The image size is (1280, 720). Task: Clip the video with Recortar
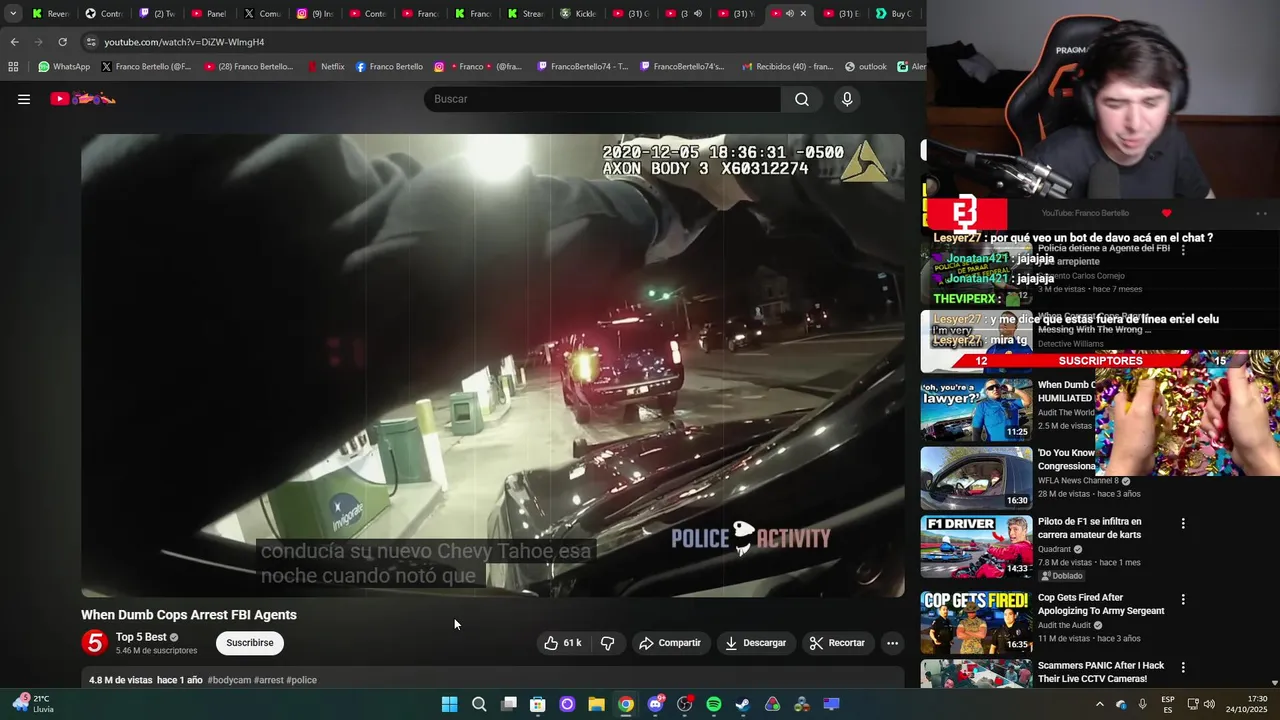[837, 643]
